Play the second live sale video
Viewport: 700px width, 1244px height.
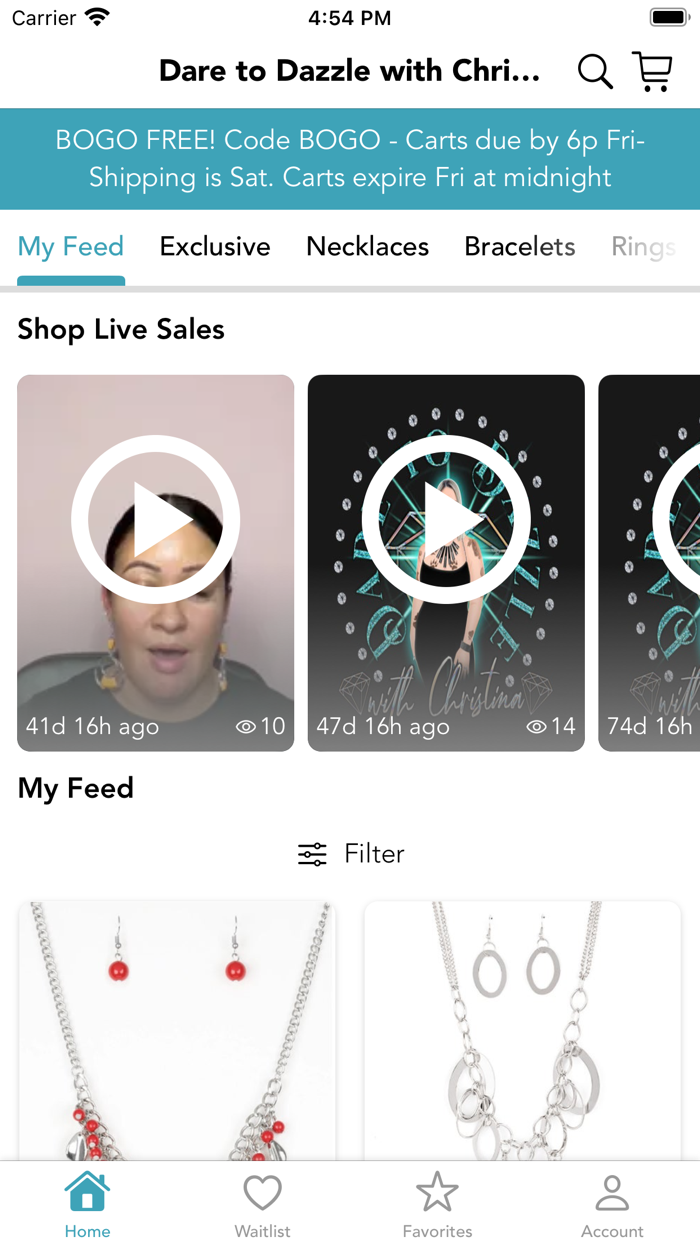(446, 519)
